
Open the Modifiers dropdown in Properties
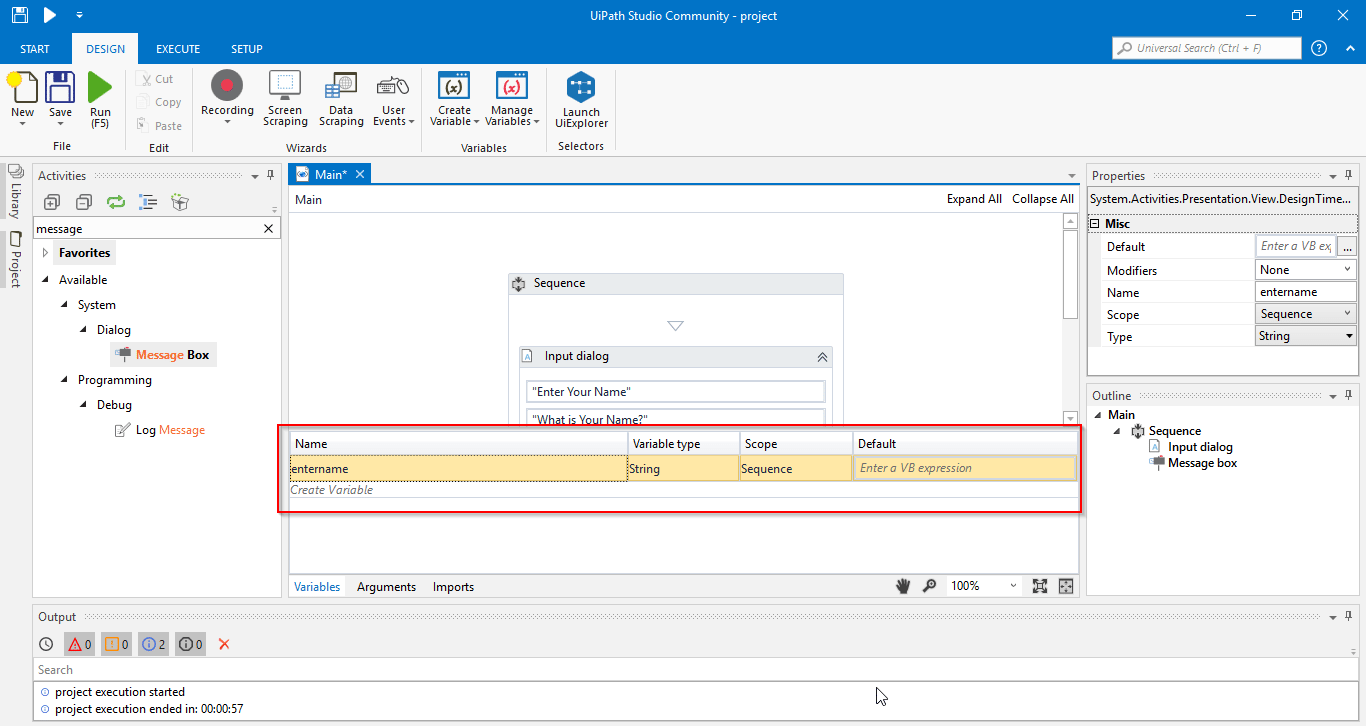1347,270
